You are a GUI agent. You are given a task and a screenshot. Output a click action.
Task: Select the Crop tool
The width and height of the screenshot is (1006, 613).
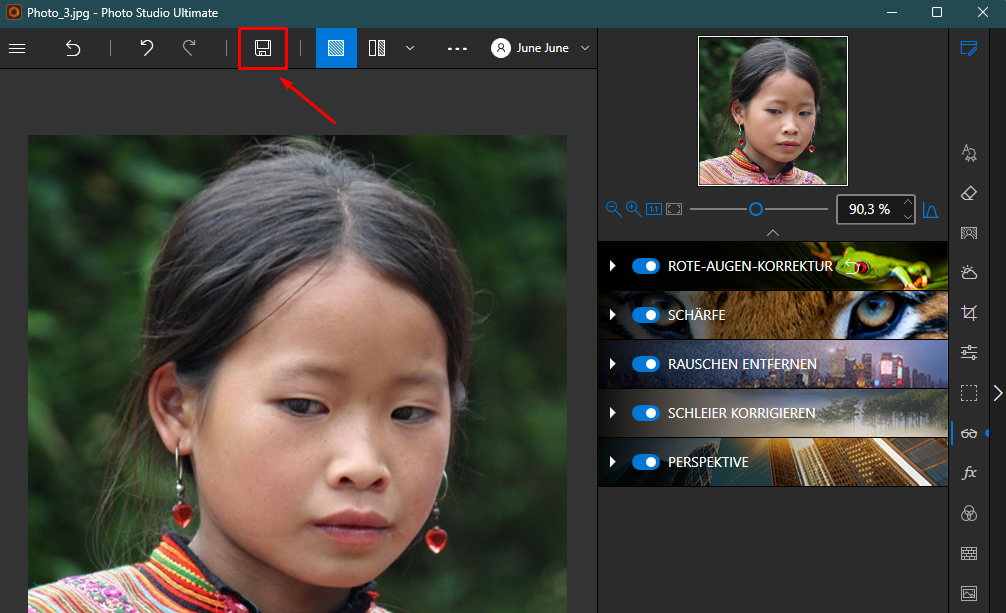pos(969,313)
